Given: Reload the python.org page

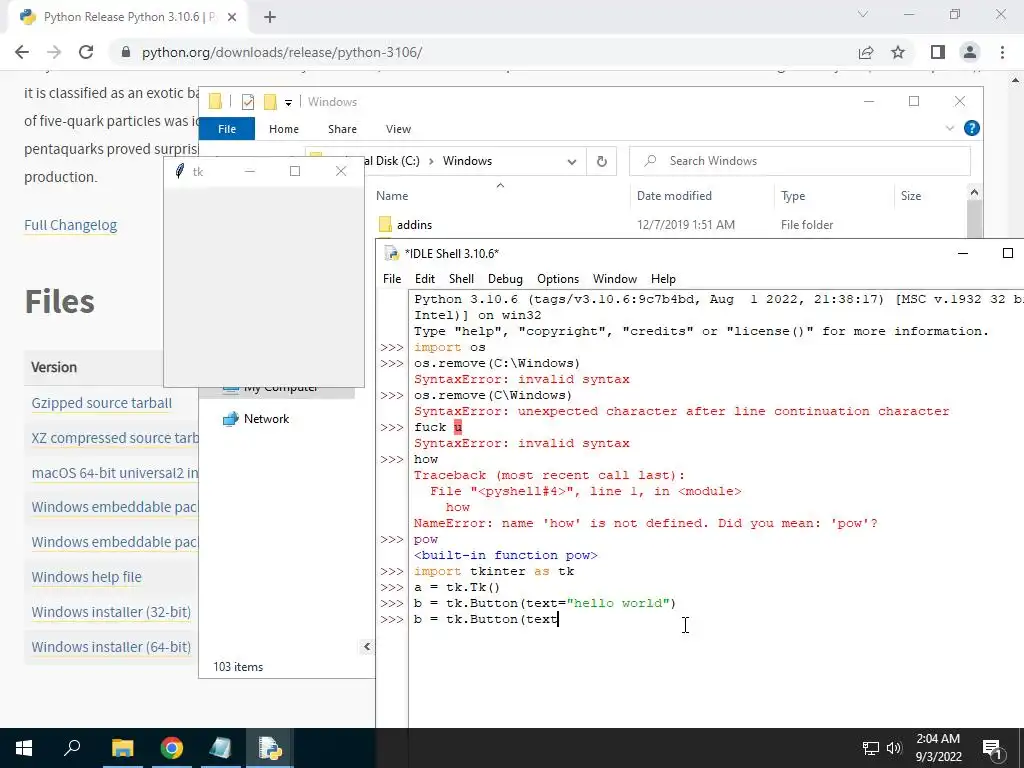Looking at the screenshot, I should point(86,52).
